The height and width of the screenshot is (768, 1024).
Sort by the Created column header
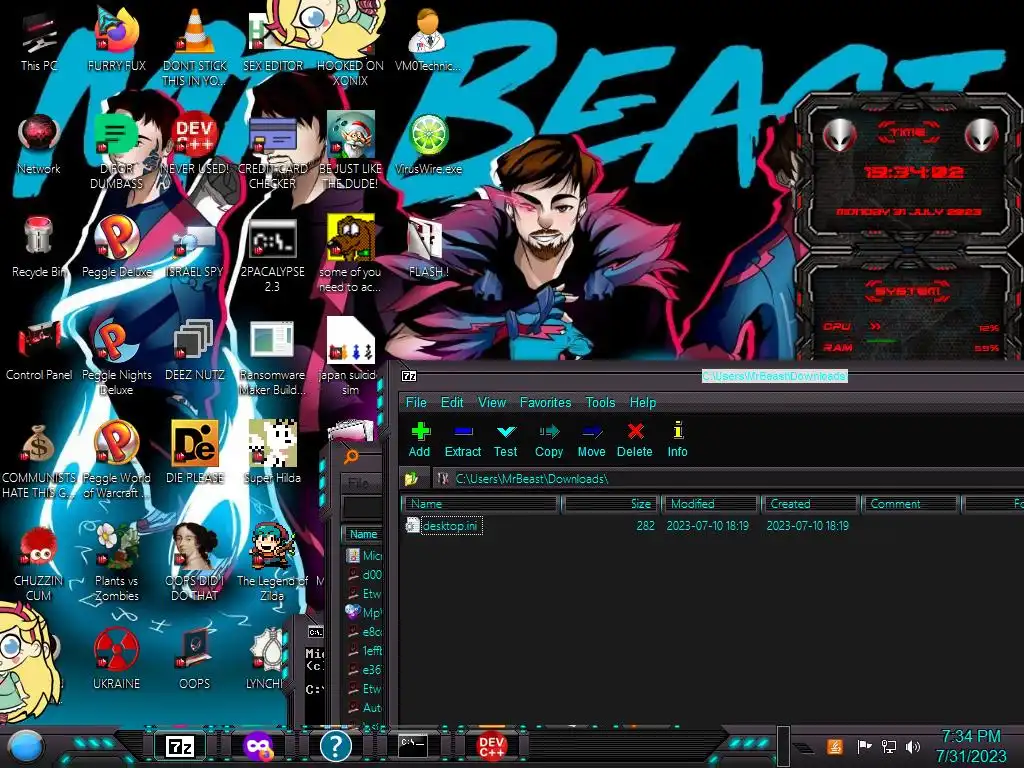(x=809, y=504)
